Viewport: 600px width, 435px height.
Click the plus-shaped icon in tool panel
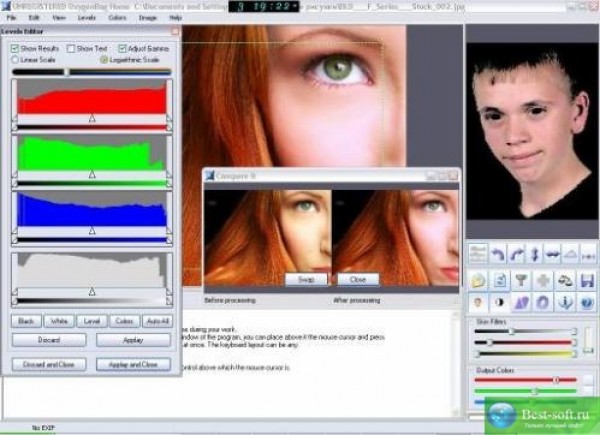coord(542,278)
